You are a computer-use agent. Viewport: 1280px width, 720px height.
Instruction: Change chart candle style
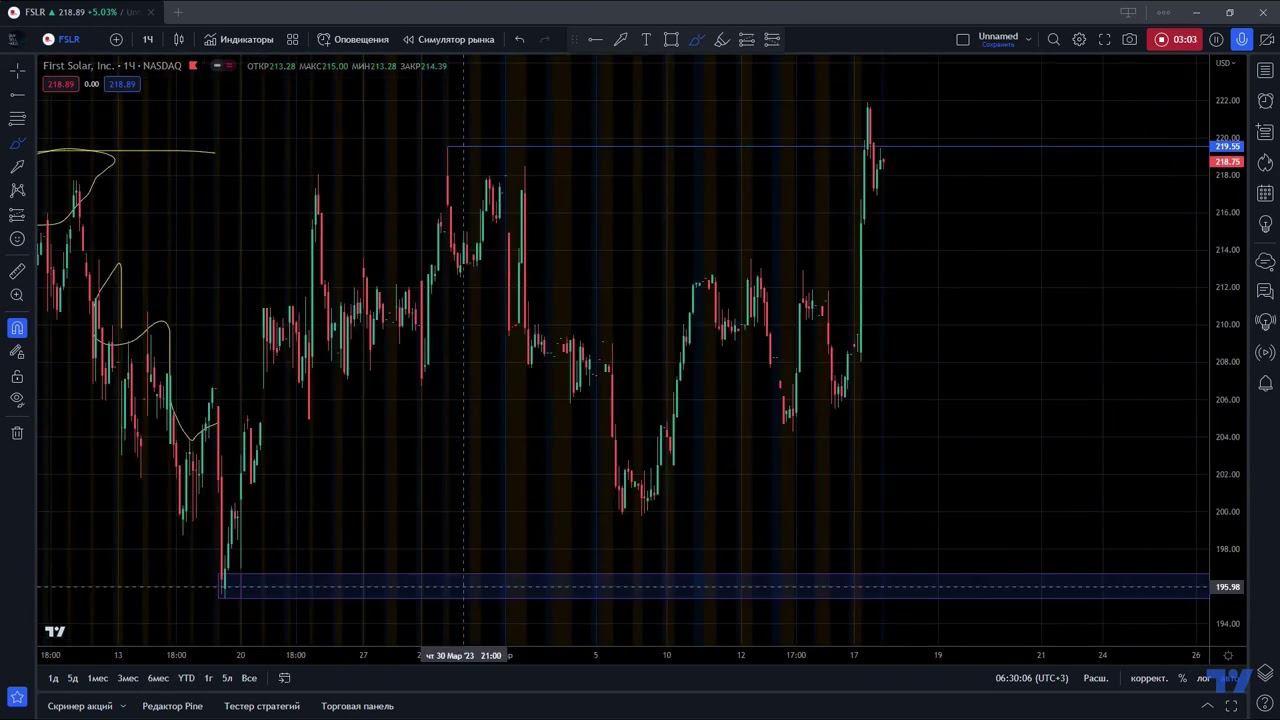[179, 39]
